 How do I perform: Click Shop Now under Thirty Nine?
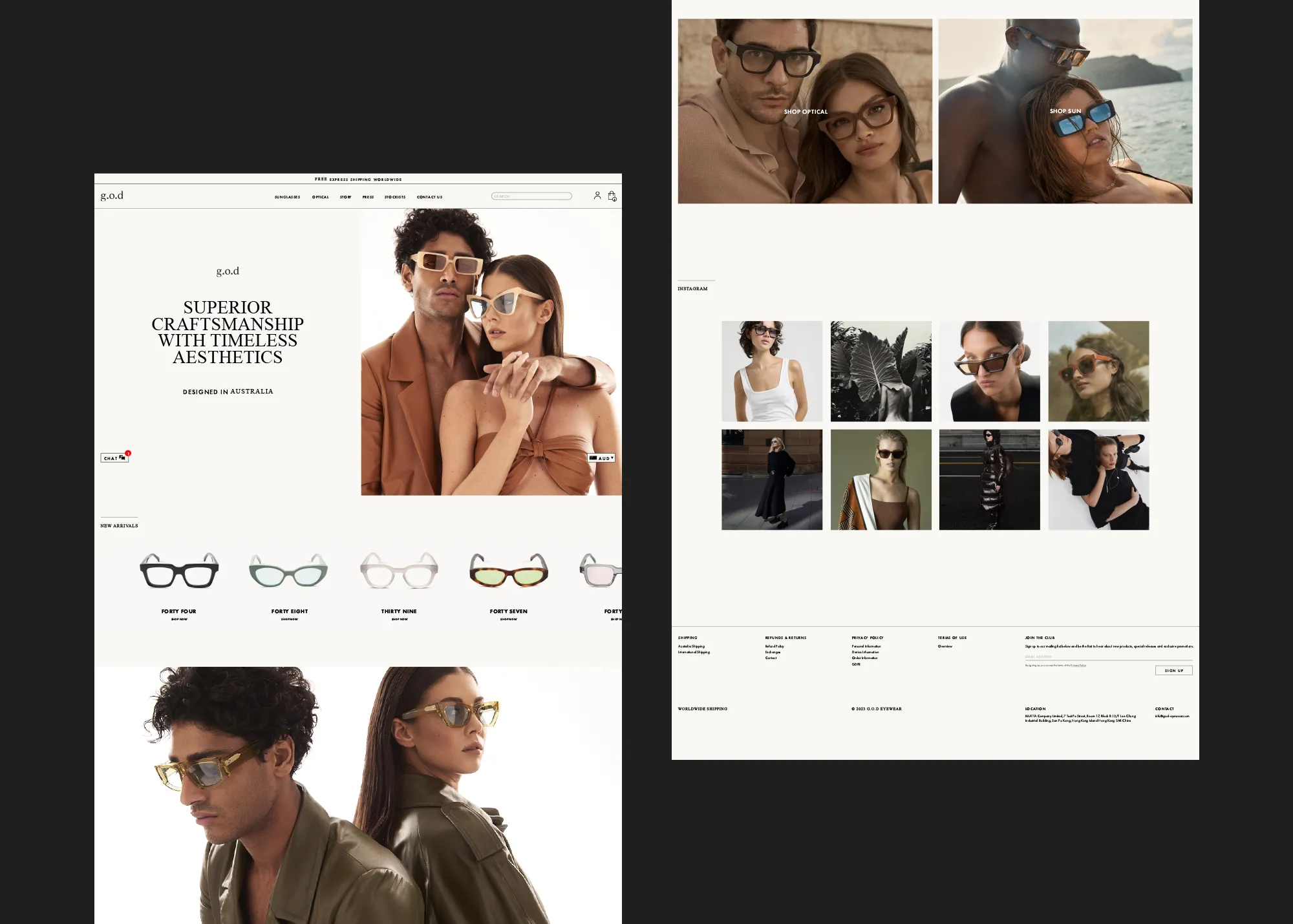pos(400,619)
